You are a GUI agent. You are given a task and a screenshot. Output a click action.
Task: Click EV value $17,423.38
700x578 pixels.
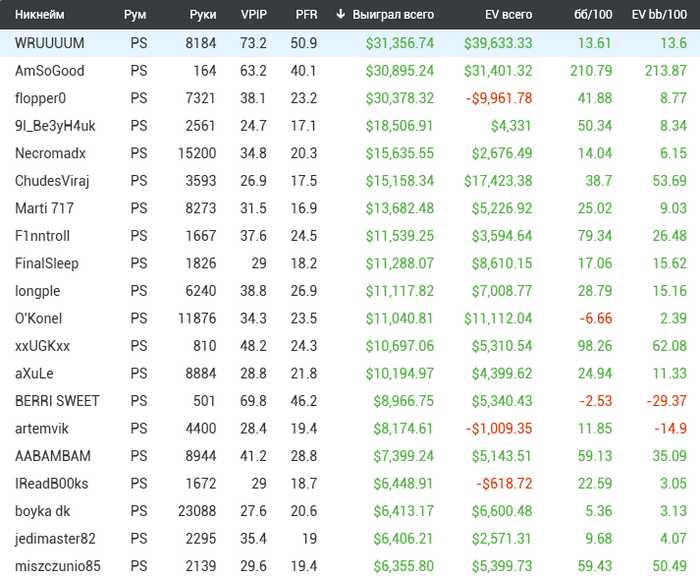498,181
